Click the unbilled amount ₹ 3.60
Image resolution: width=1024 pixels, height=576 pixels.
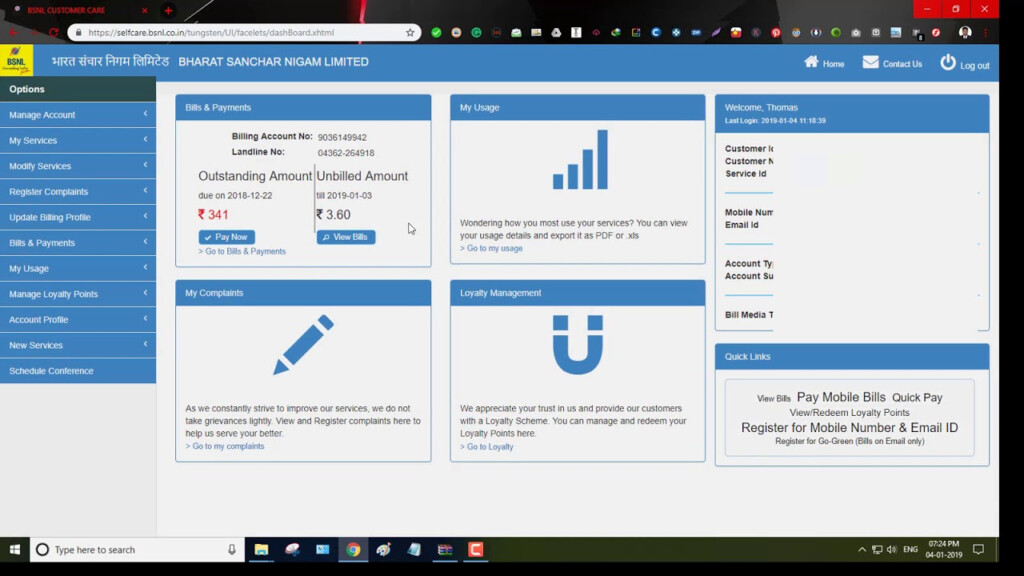click(x=333, y=214)
